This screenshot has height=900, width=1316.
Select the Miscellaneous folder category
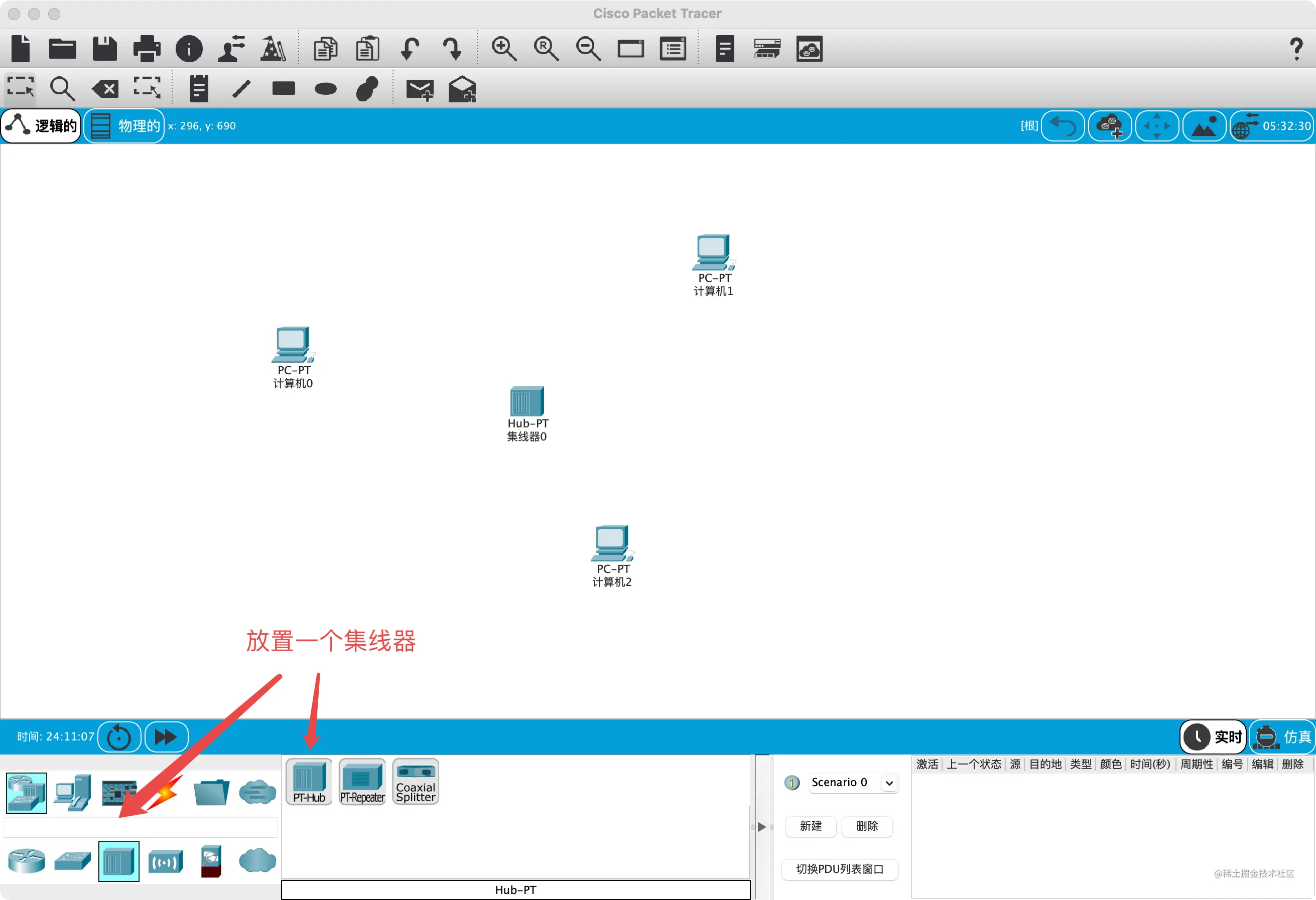[211, 793]
